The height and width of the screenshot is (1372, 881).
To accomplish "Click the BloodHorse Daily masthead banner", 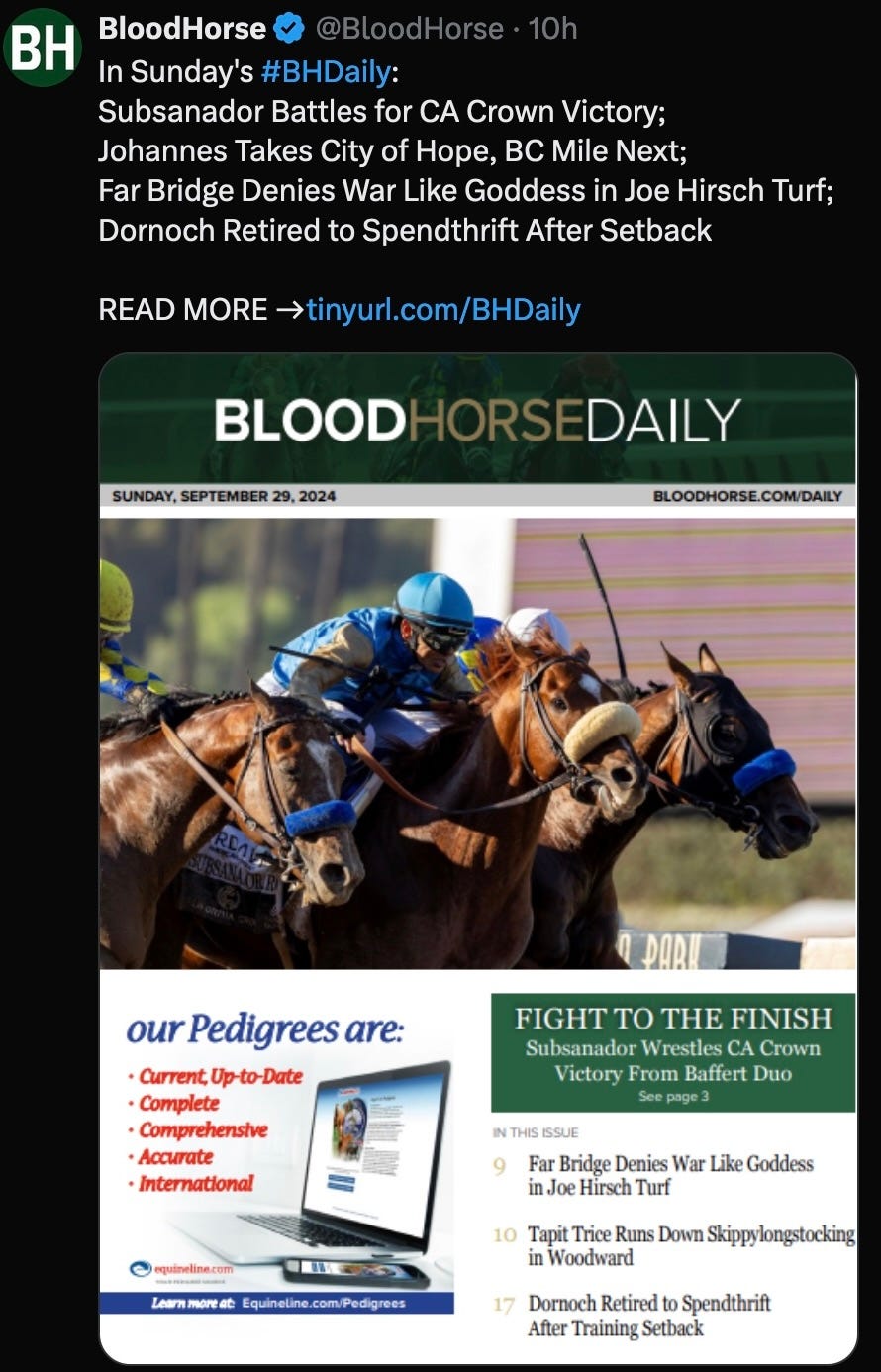I will (x=478, y=420).
